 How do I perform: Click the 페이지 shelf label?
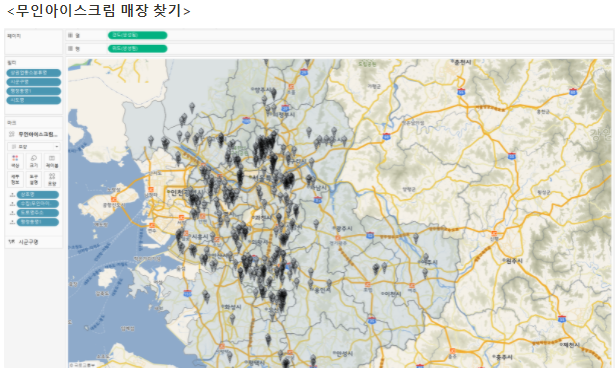[x=14, y=36]
